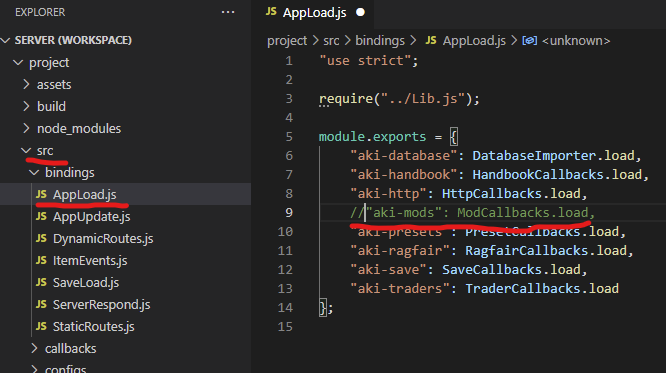Click DatabaseImporter.load on line 6
Viewport: 666px width, 373px height.
[x=553, y=155]
